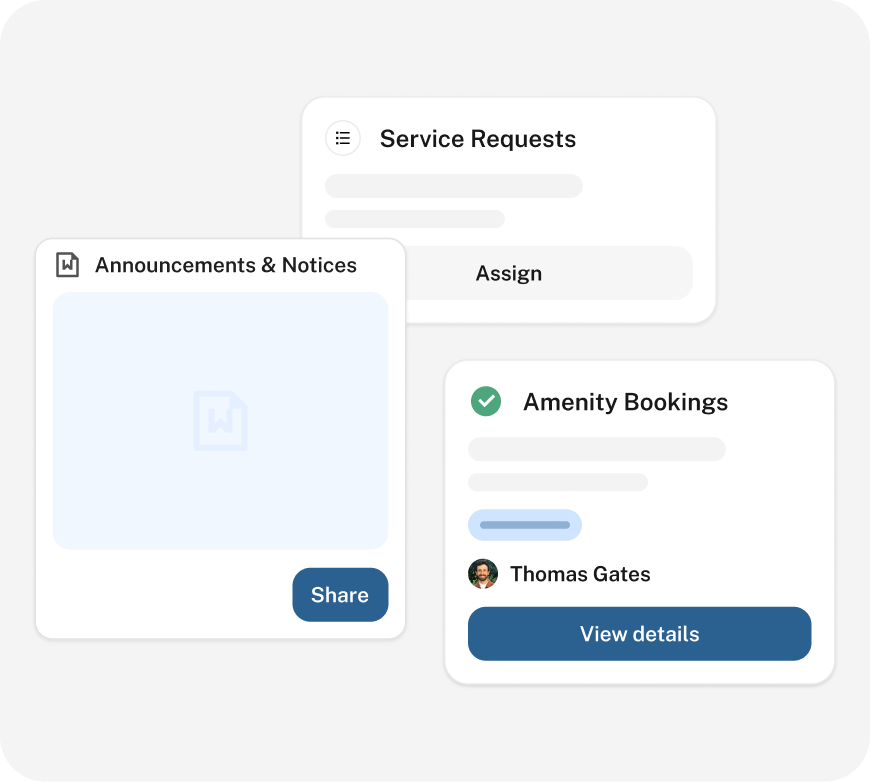Click the first placeholder line under Amenity Bookings

[x=596, y=449]
